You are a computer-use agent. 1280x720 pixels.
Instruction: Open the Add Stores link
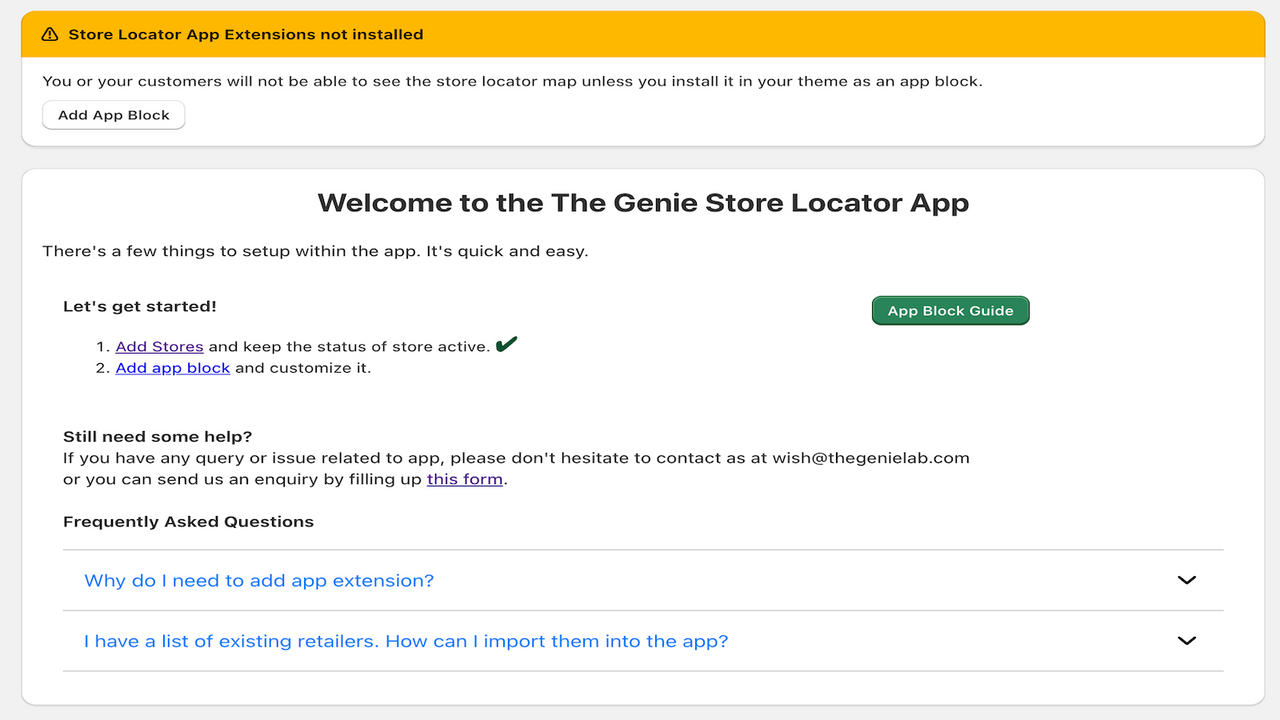[x=159, y=346]
